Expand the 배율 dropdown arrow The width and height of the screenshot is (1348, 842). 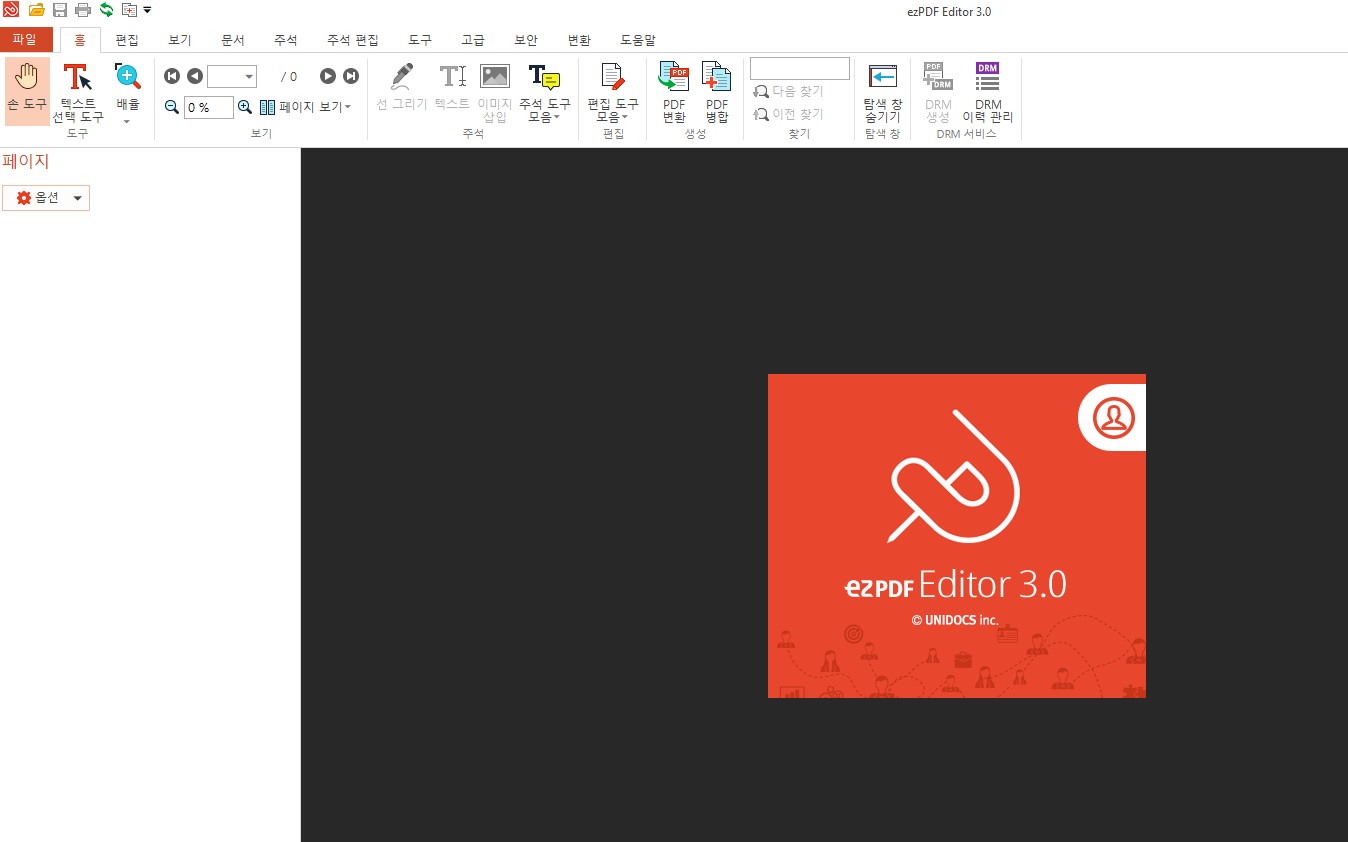pos(127,121)
